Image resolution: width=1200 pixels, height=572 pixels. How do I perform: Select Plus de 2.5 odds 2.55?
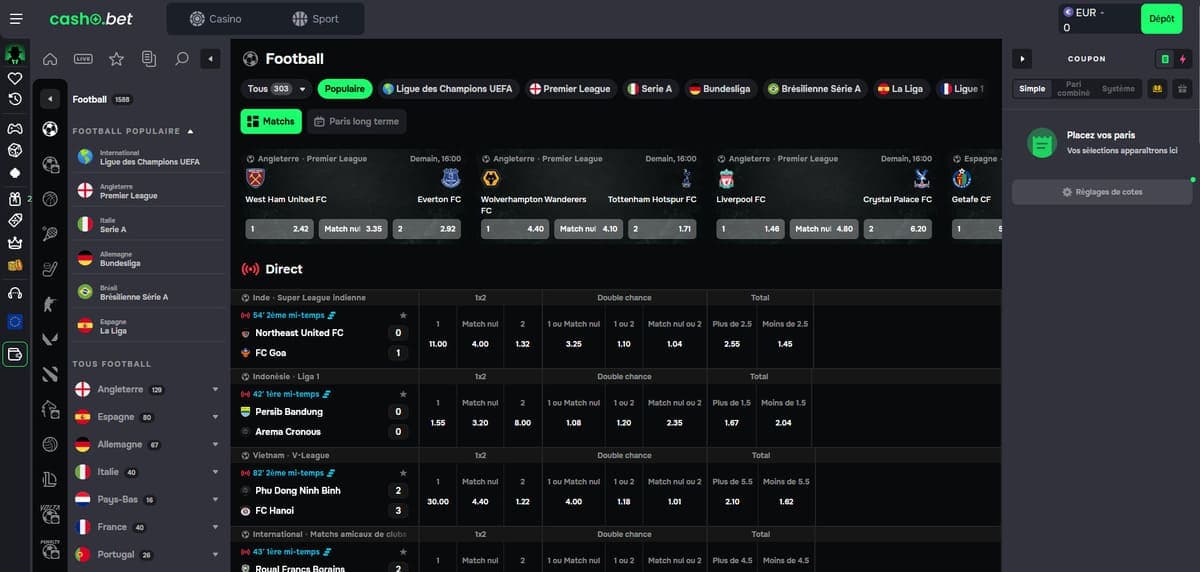pos(732,344)
